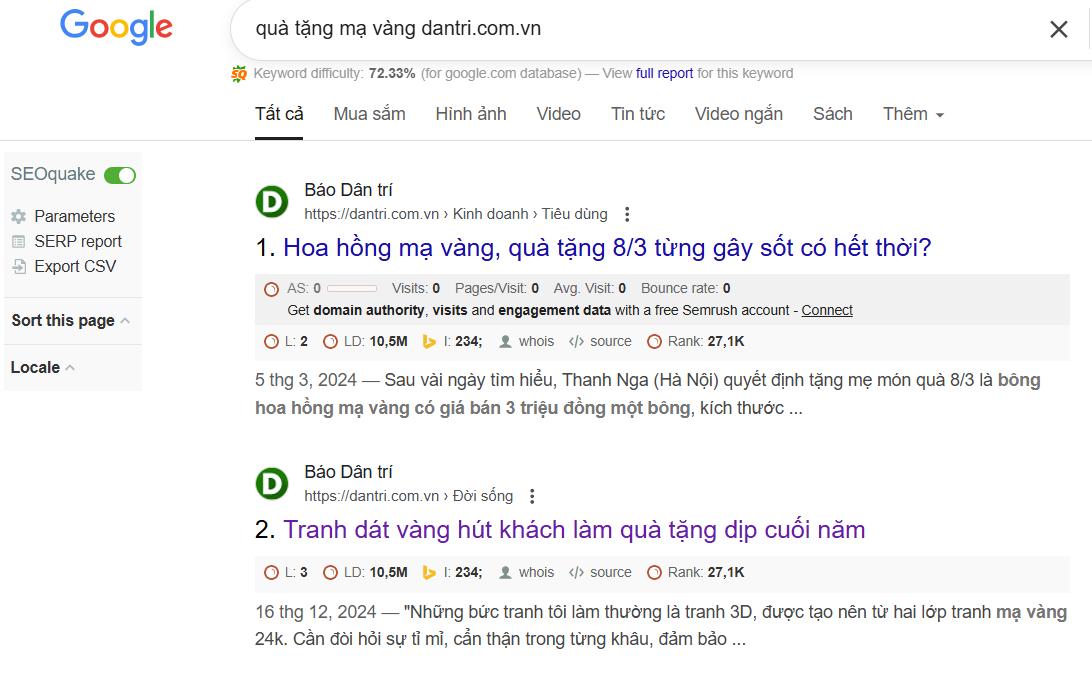
Task: Click the L: 2 links icon in result 1
Action: point(272,341)
